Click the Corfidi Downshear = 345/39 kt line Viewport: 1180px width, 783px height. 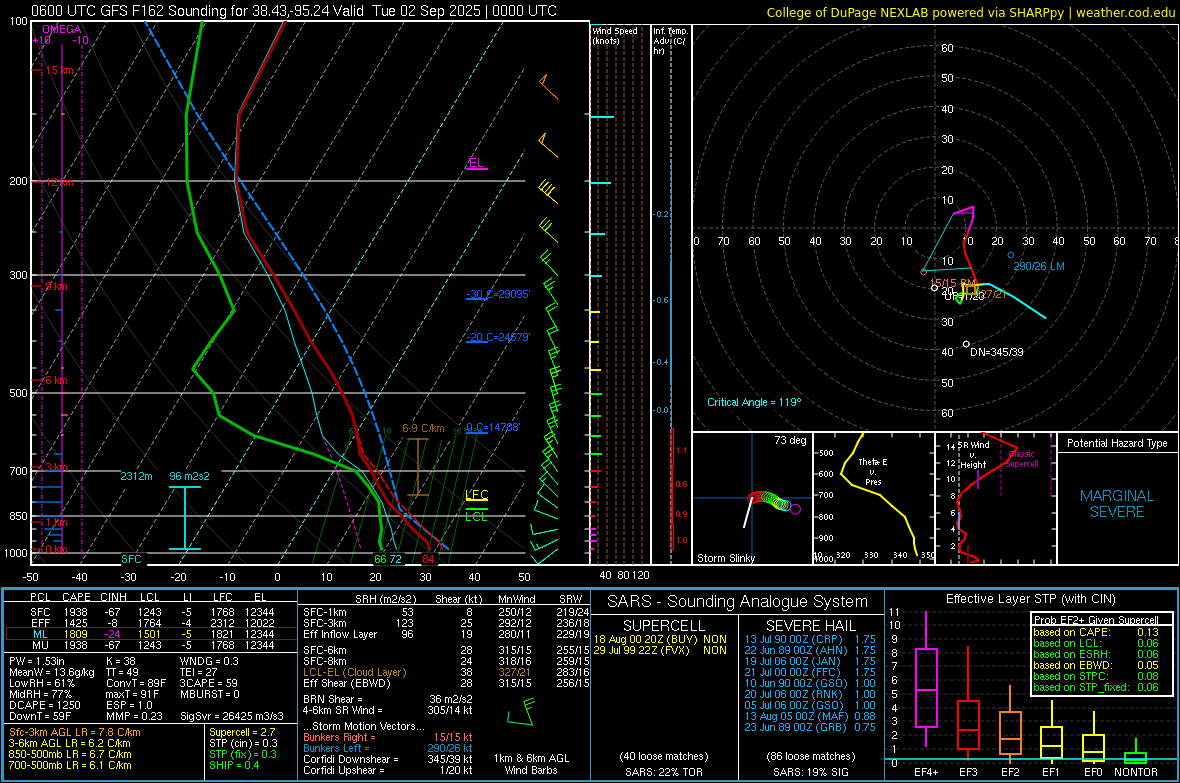tap(388, 760)
